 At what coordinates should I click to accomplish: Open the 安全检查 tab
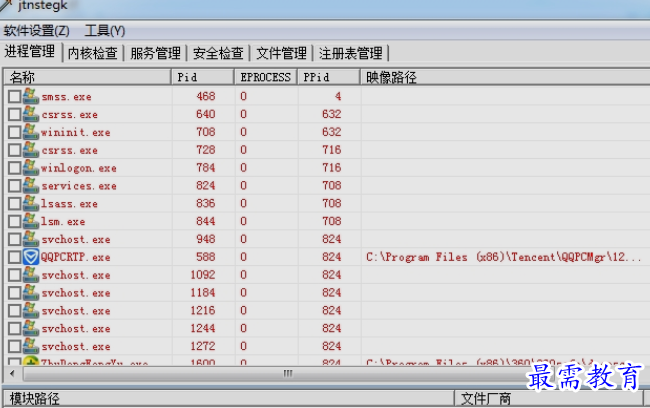[x=218, y=53]
